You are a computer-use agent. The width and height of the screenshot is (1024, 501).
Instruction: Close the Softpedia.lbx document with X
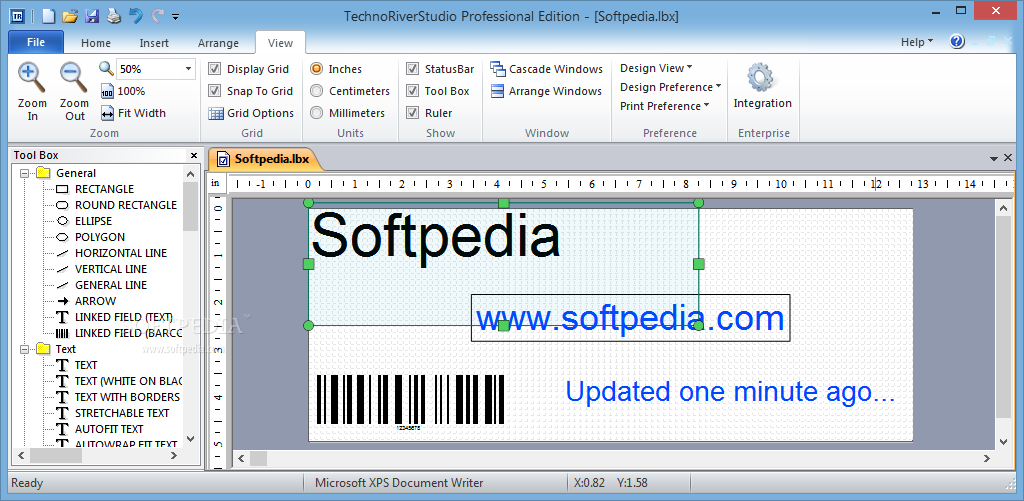coord(1008,158)
